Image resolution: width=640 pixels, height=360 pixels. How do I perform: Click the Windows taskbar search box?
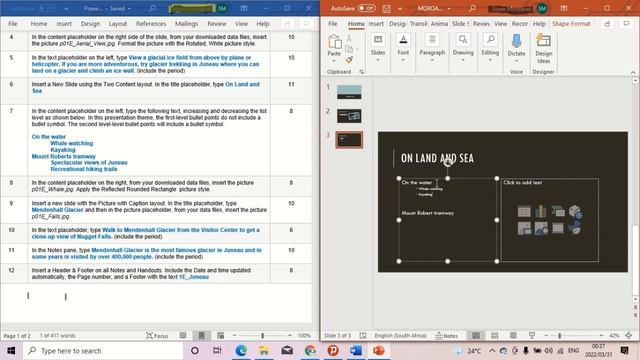pyautogui.click(x=103, y=351)
